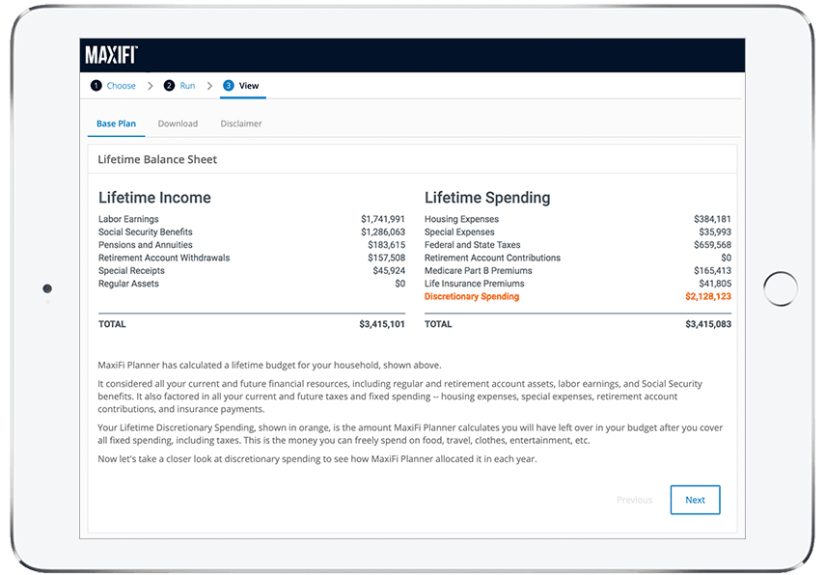The height and width of the screenshot is (575, 825).
Task: Click the $45,924 value
Action: (389, 270)
